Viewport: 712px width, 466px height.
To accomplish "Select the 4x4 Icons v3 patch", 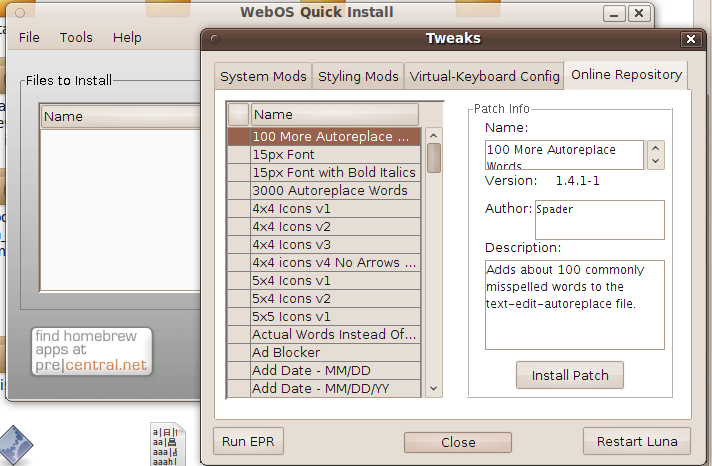I will coord(336,244).
